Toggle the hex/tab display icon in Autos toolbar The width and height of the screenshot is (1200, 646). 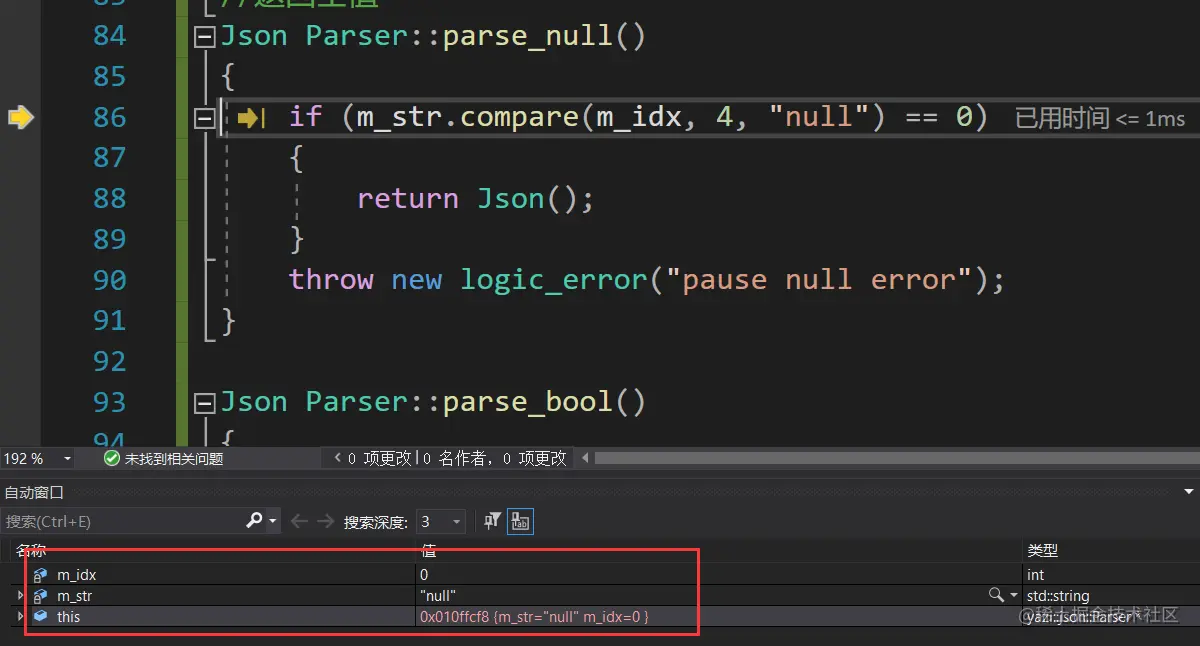[521, 520]
